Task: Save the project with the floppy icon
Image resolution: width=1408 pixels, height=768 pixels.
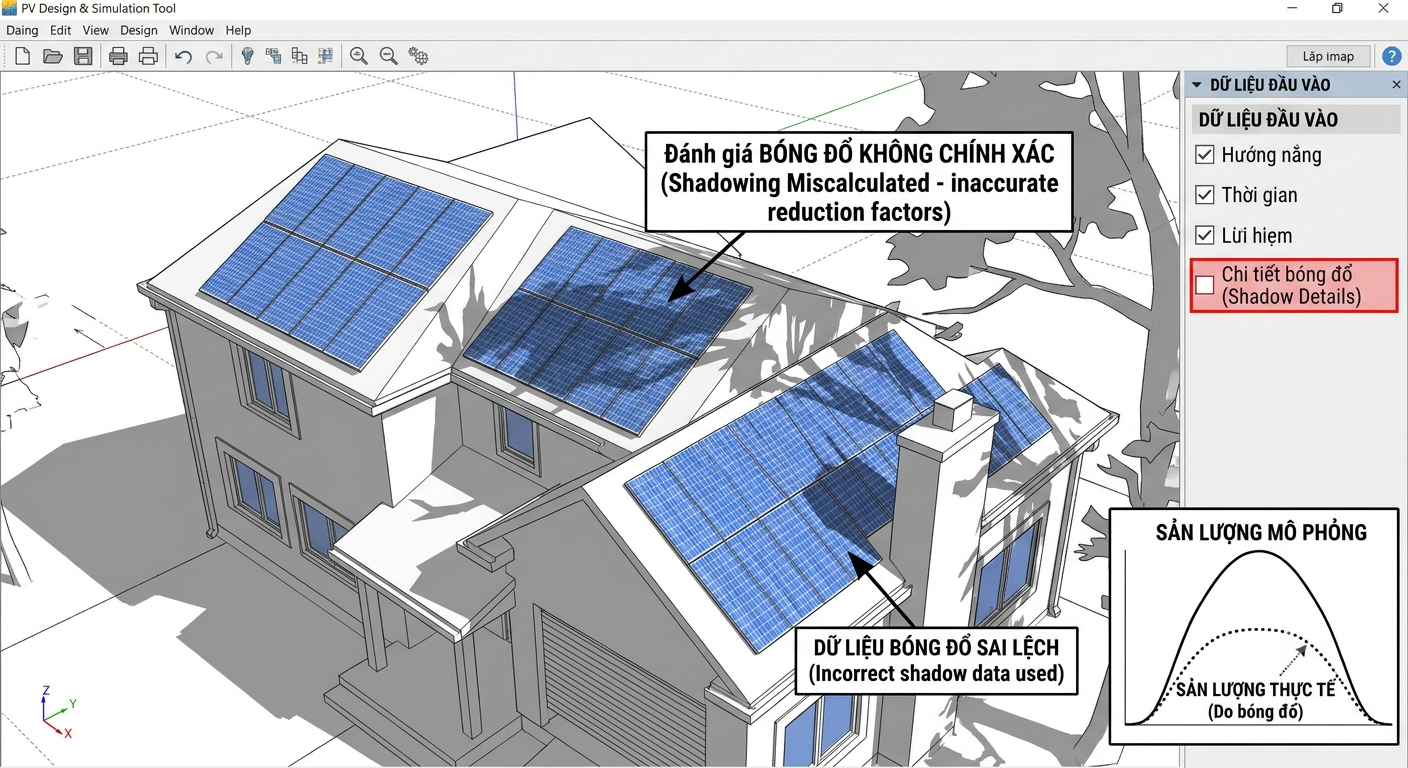Action: [83, 56]
